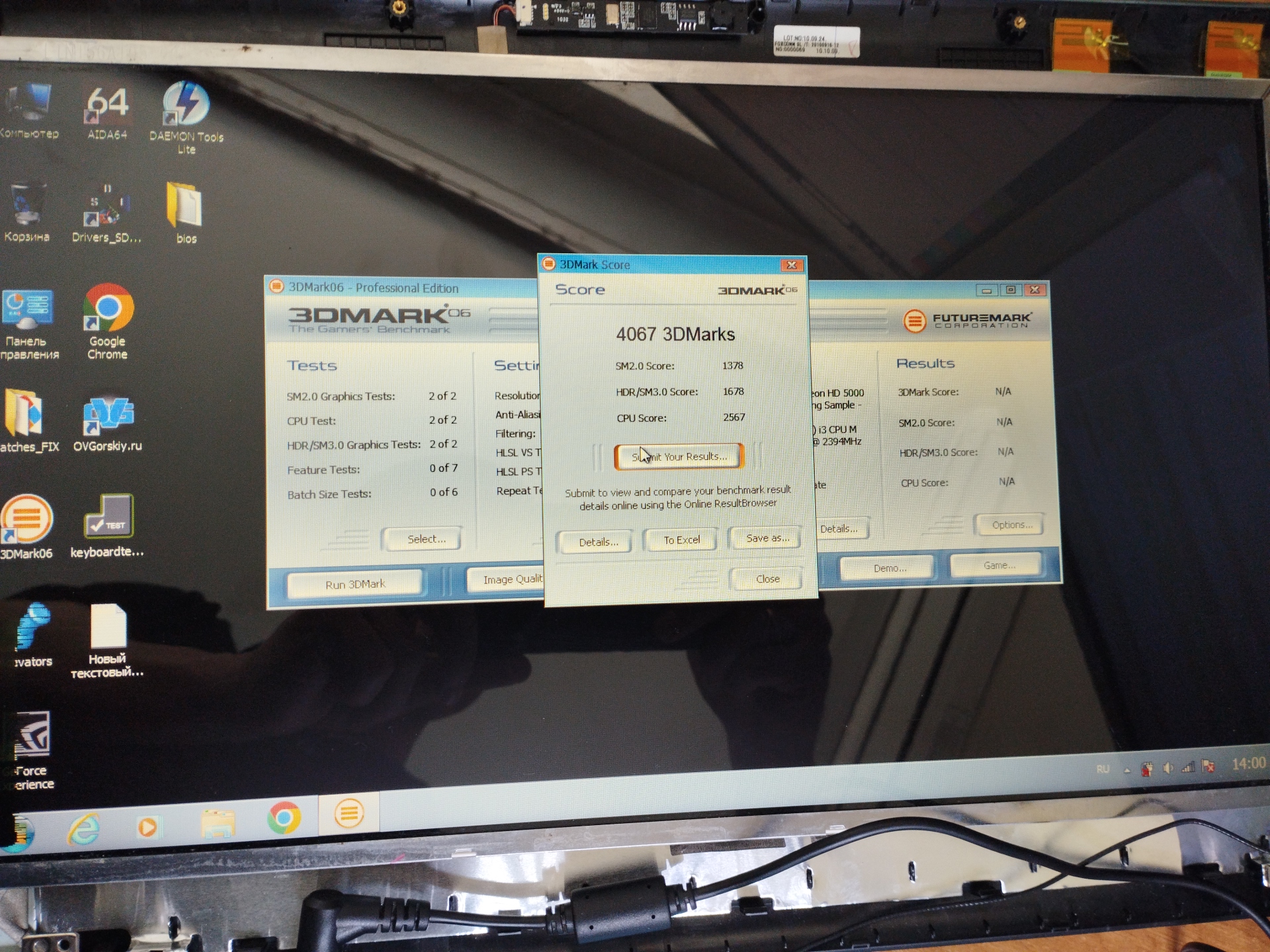Viewport: 1270px width, 952px height.
Task: Select 3DMark06 taskbar button
Action: click(x=349, y=813)
